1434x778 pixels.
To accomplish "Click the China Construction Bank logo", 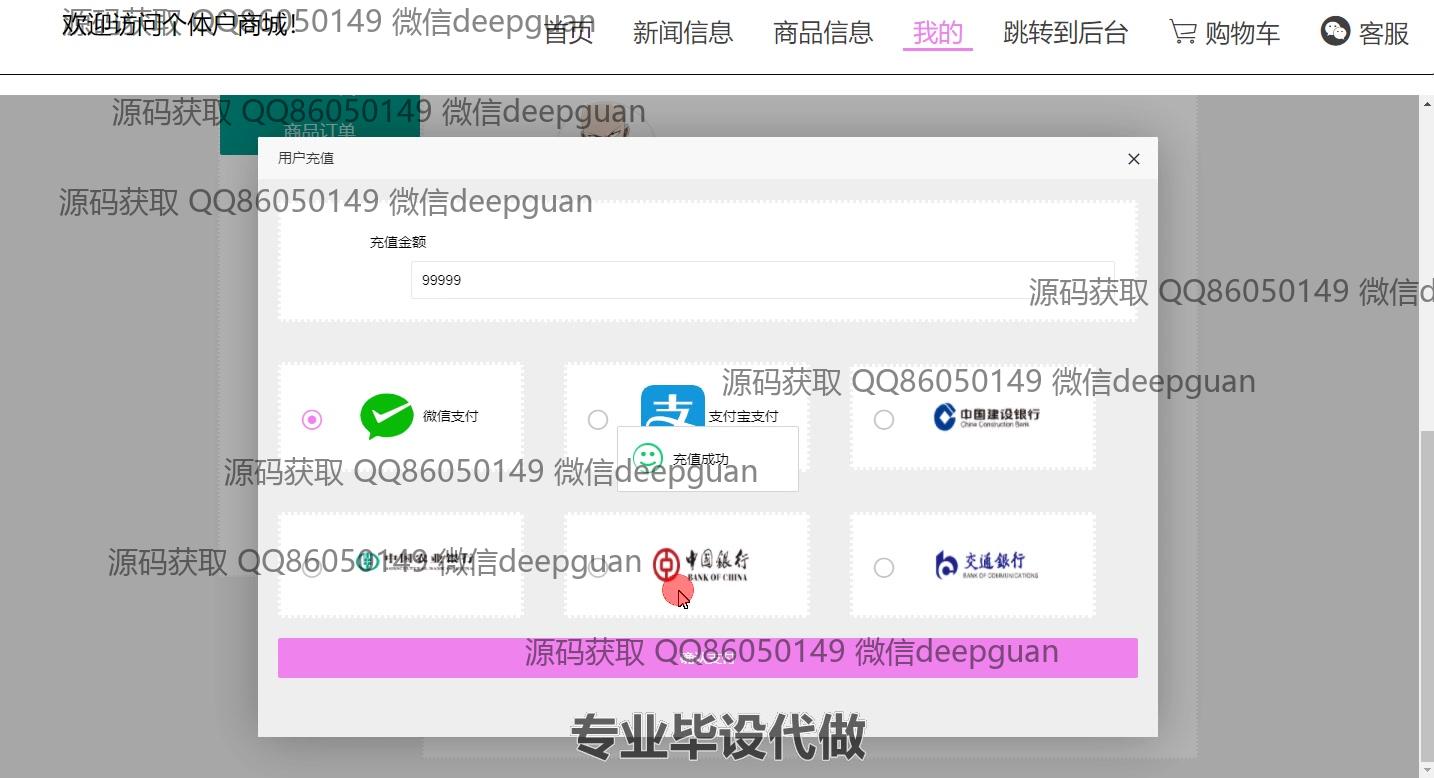I will click(x=986, y=417).
